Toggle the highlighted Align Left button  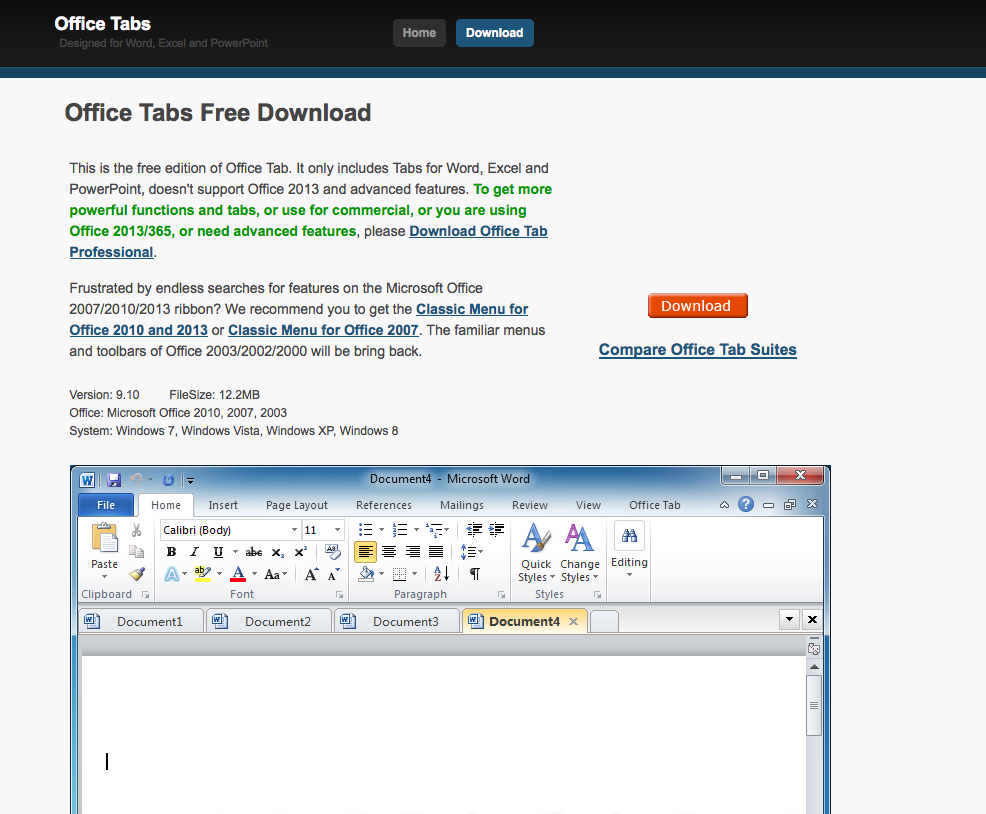(x=365, y=552)
